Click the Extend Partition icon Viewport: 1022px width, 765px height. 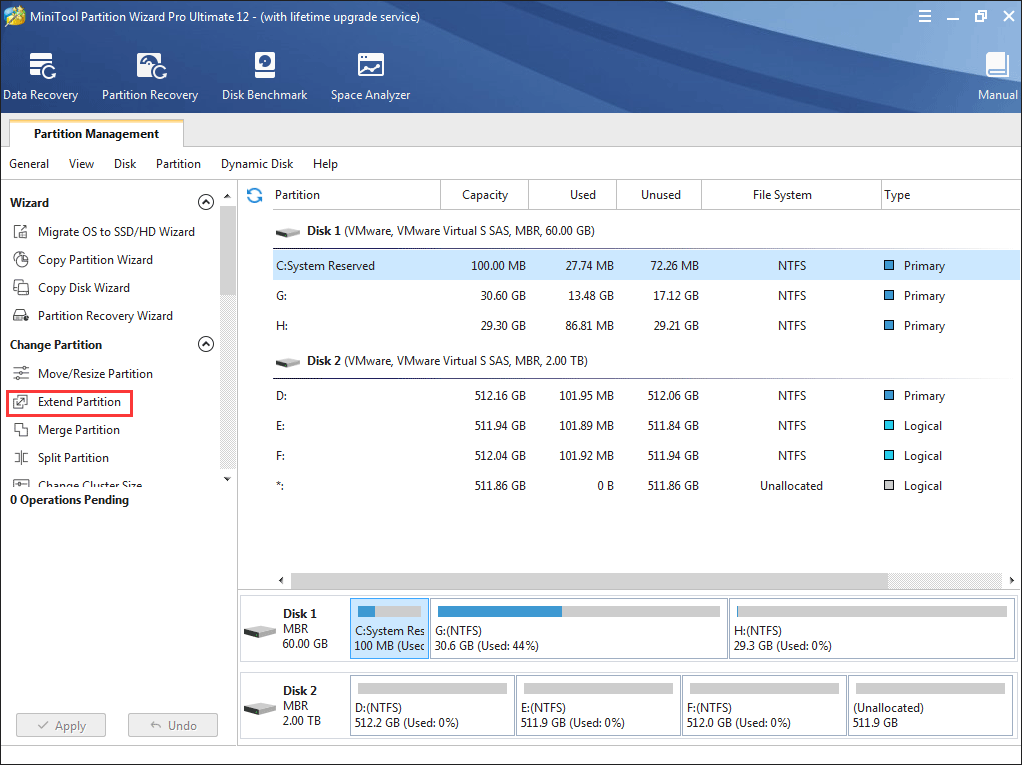[x=21, y=401]
